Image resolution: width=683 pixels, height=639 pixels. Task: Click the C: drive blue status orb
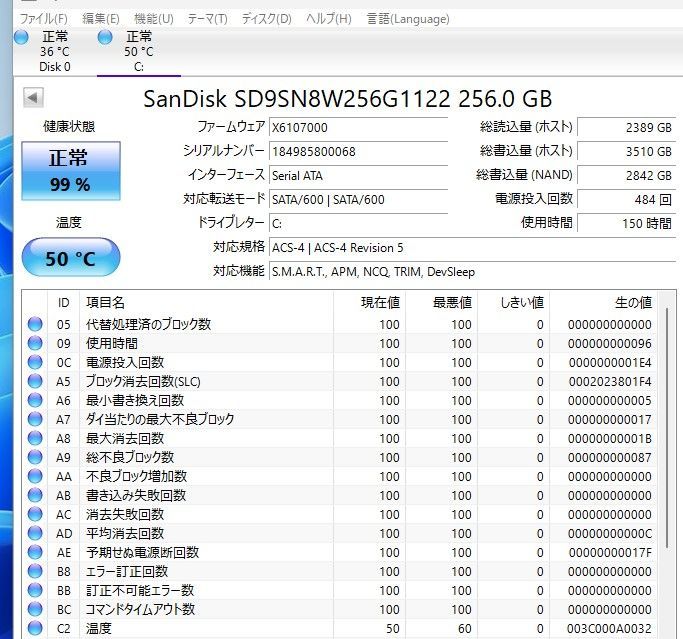point(105,37)
